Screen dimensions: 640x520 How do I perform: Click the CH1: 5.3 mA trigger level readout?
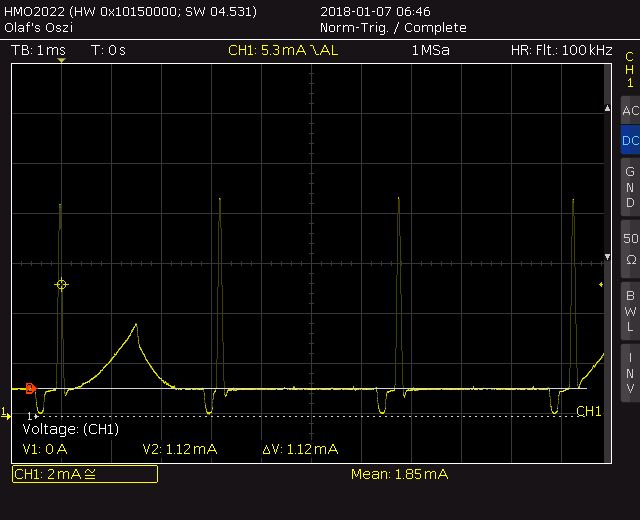point(283,50)
